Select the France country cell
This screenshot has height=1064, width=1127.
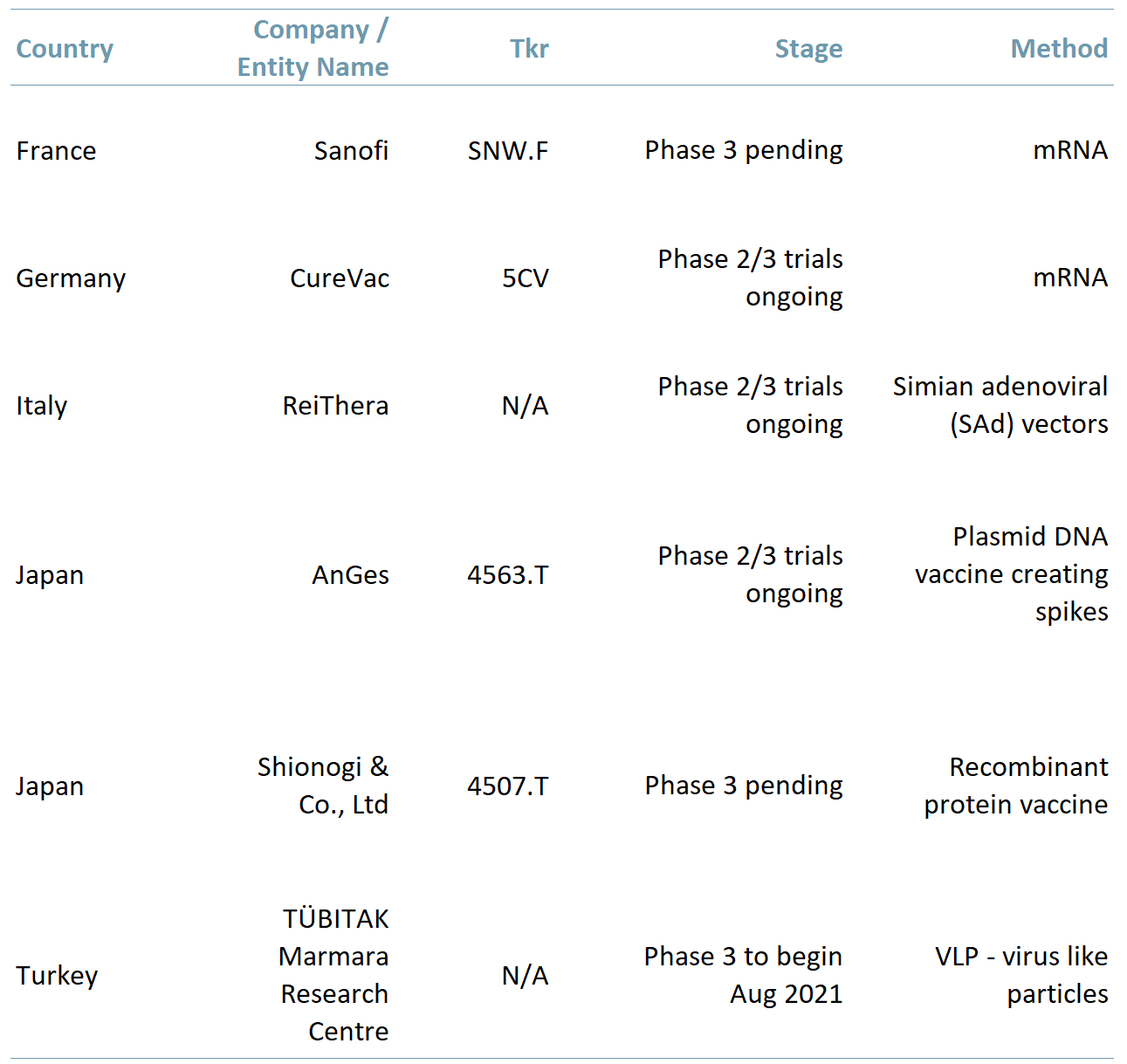(x=57, y=151)
